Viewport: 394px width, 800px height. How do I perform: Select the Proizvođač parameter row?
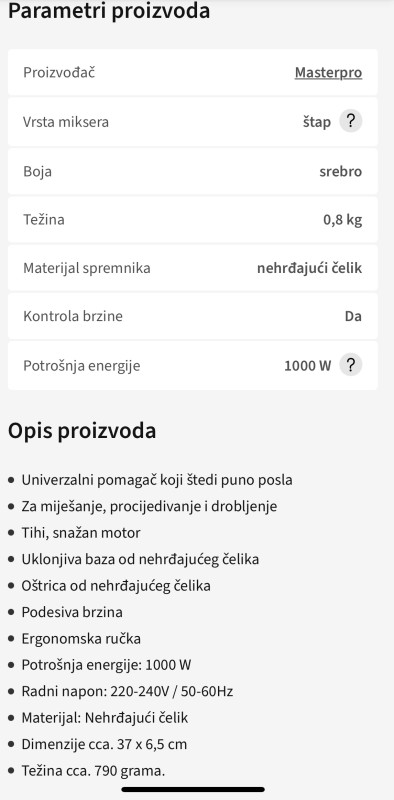[193, 72]
